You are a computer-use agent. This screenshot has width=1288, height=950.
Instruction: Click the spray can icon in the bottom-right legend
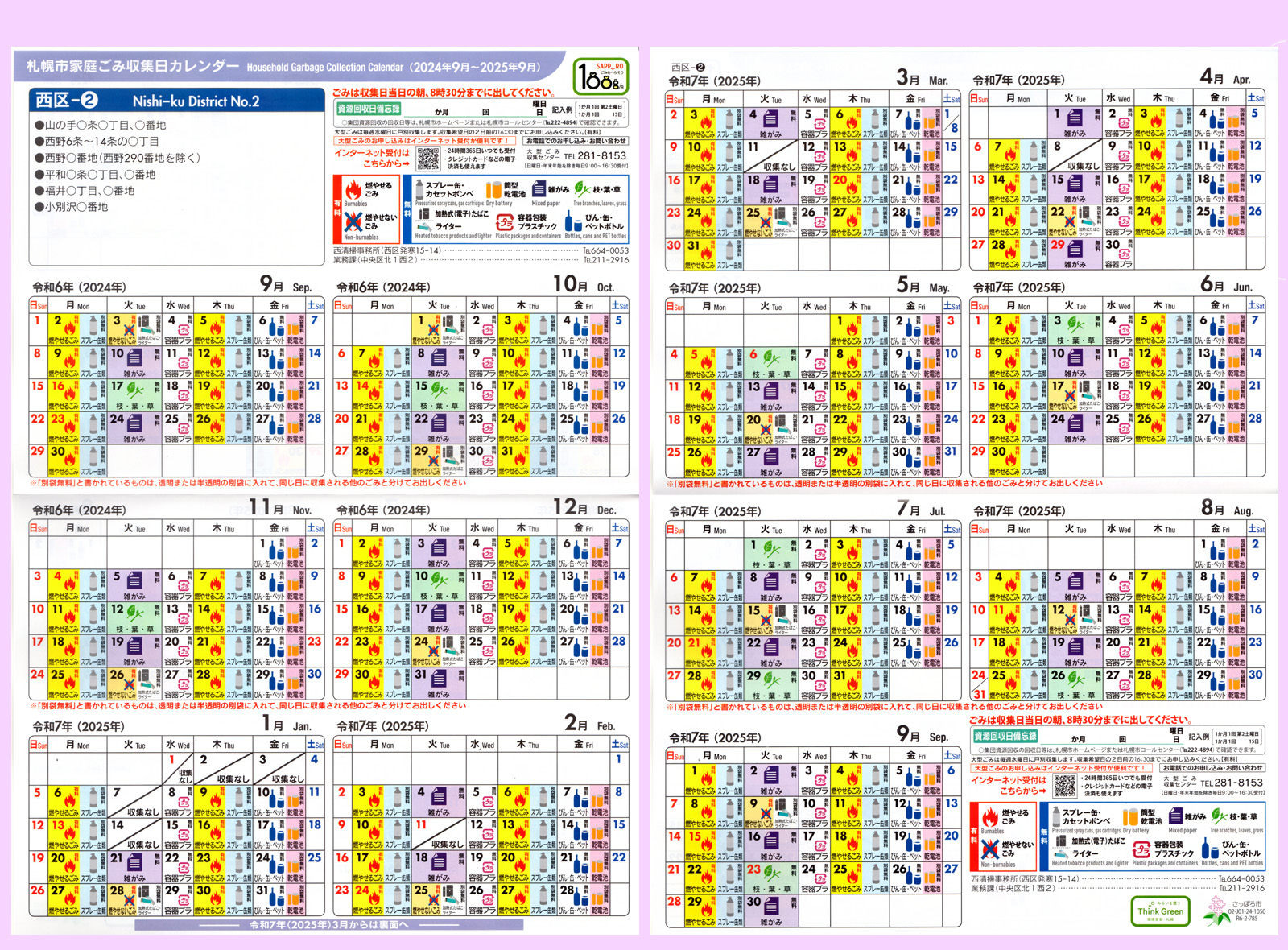[x=1055, y=816]
